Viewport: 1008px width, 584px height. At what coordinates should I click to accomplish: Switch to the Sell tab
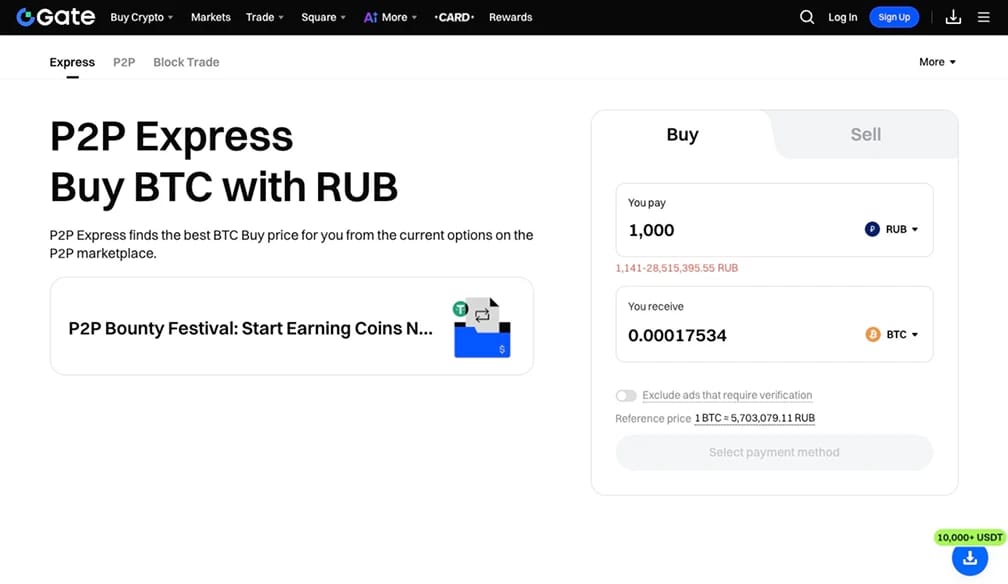point(865,134)
